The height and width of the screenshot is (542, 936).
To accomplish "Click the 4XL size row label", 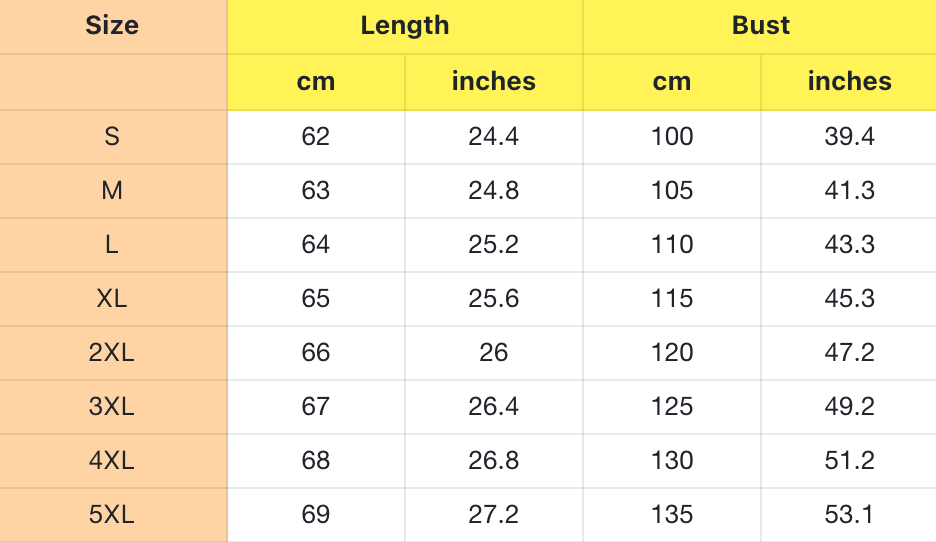I will tap(112, 461).
